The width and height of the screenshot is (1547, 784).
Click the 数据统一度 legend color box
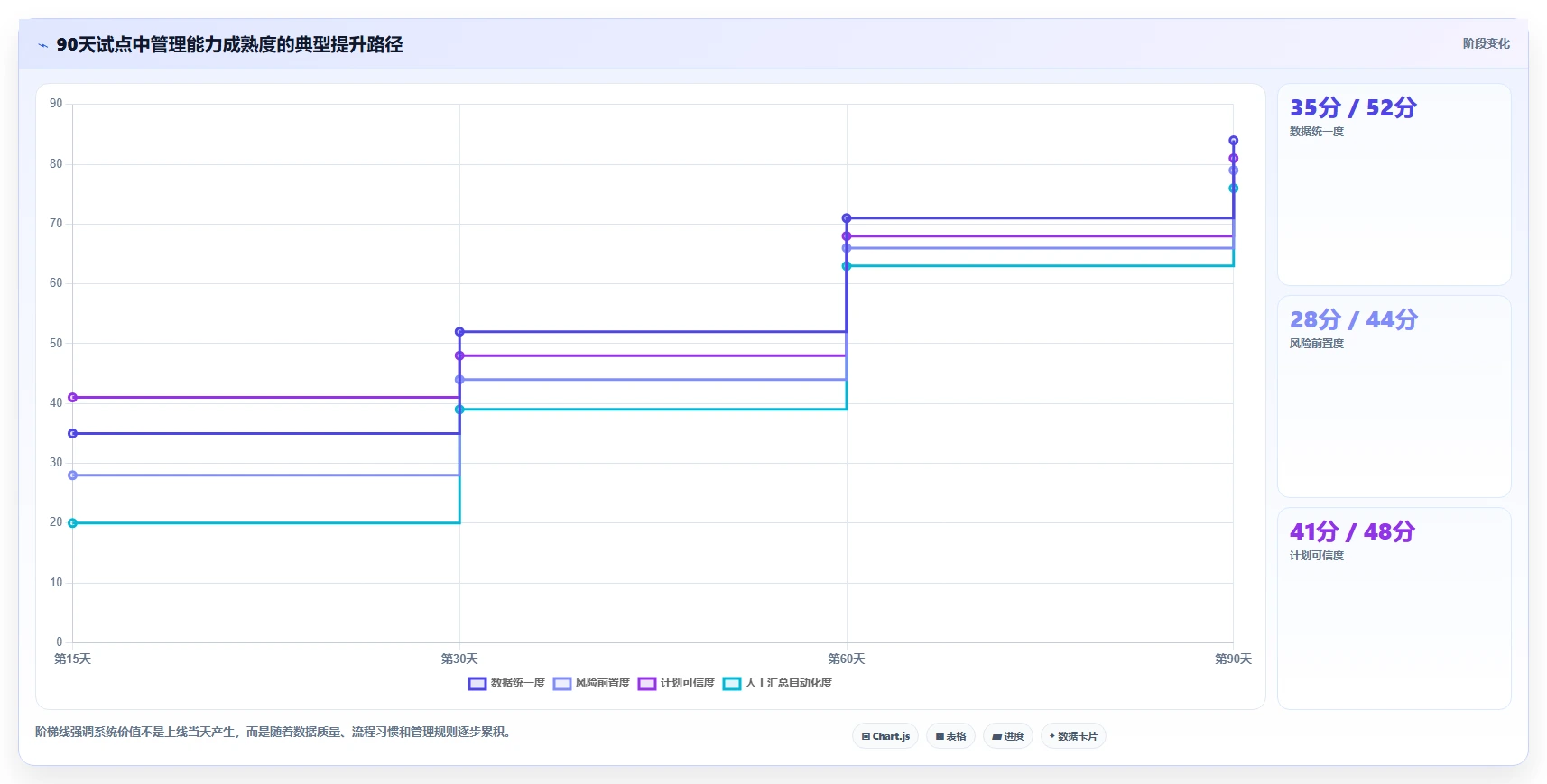point(477,684)
